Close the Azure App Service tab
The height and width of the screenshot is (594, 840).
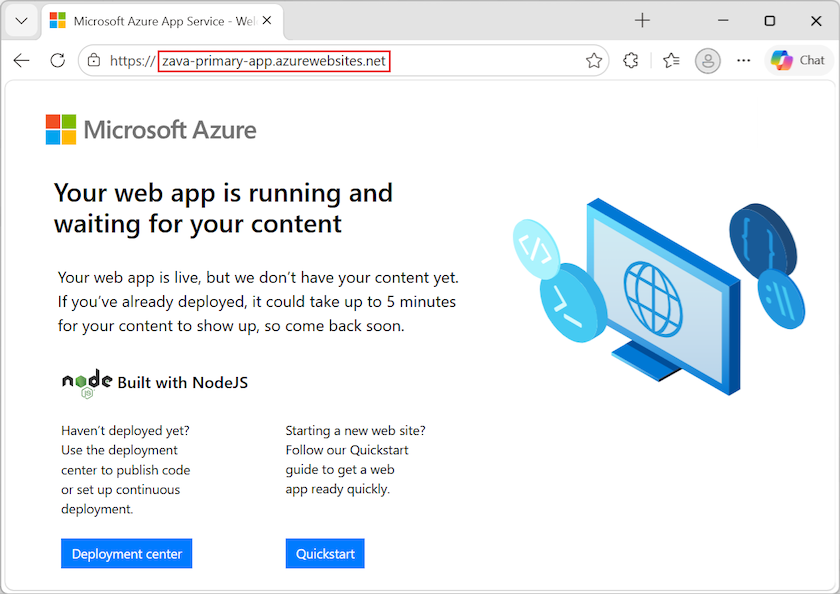[265, 19]
